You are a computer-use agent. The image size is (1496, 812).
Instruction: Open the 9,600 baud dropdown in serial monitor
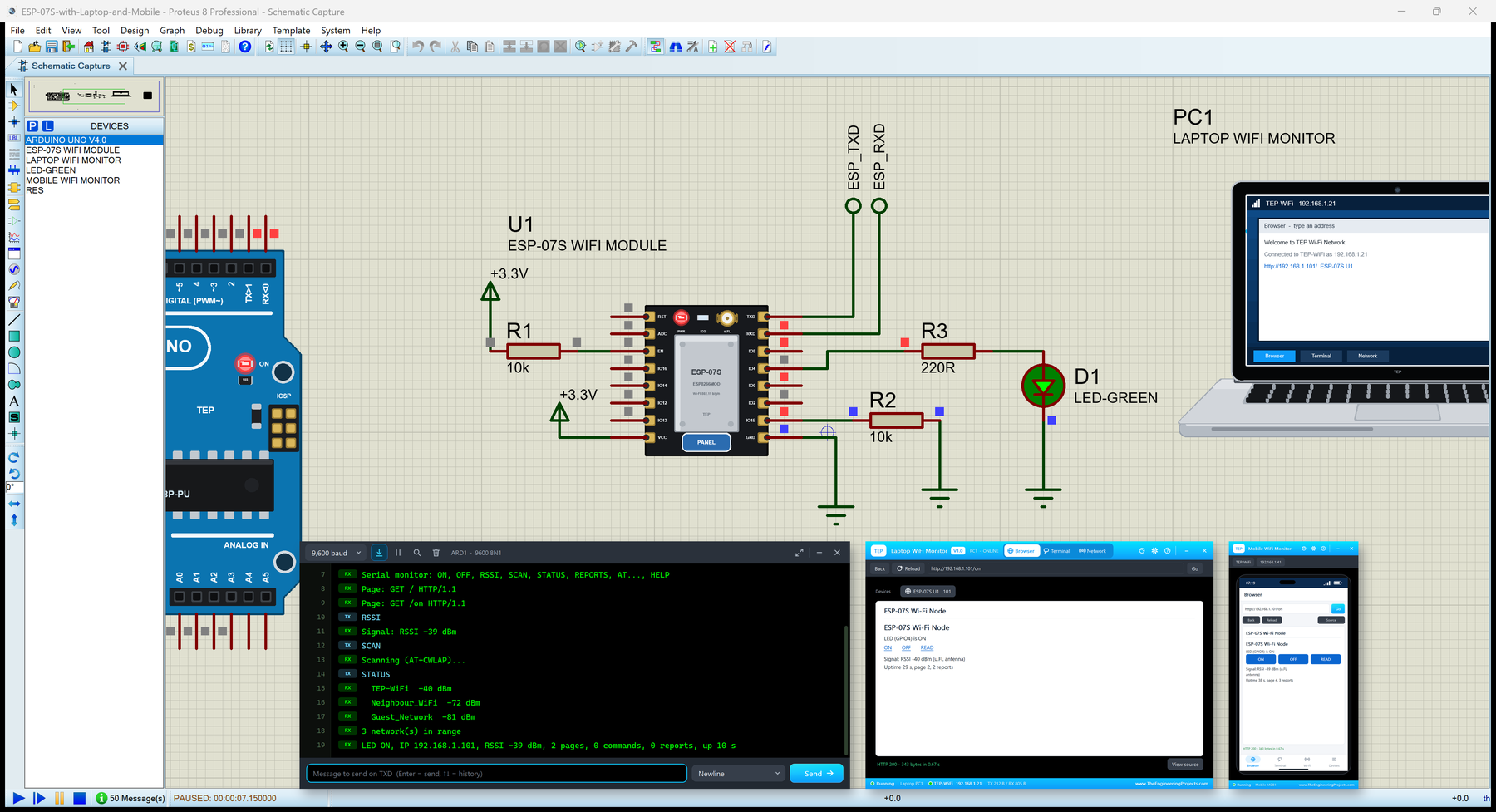coord(336,553)
